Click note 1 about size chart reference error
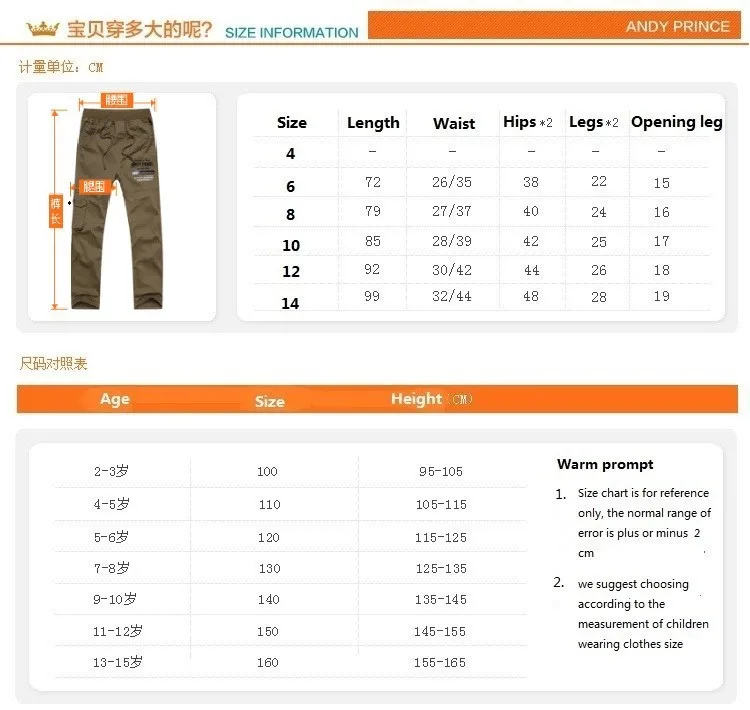The width and height of the screenshot is (750, 710). point(633,523)
